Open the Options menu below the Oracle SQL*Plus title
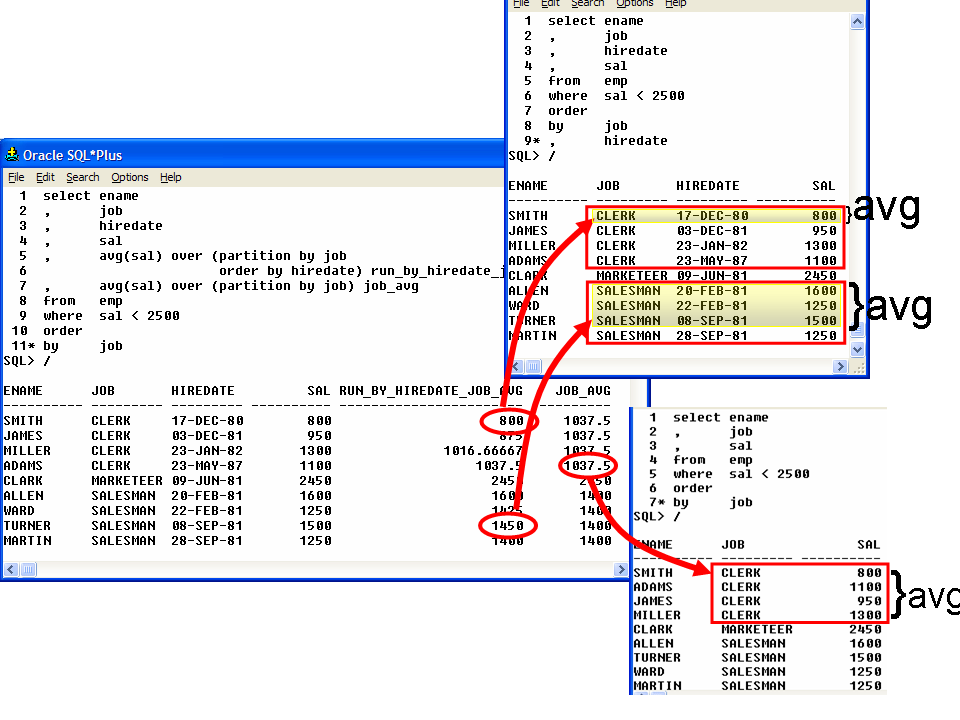960x720 pixels. click(x=130, y=177)
